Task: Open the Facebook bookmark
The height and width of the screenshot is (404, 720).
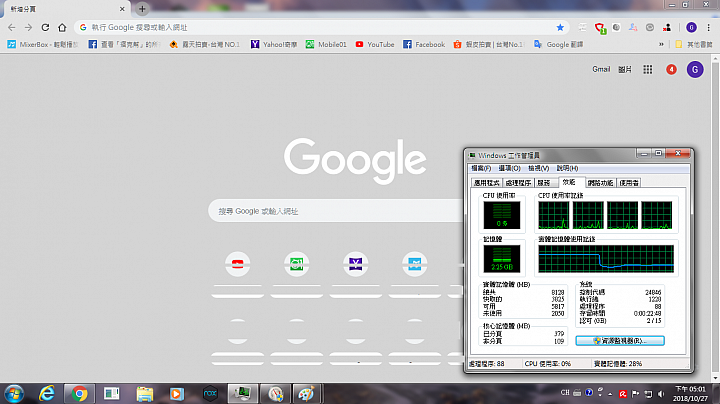Action: (x=424, y=45)
